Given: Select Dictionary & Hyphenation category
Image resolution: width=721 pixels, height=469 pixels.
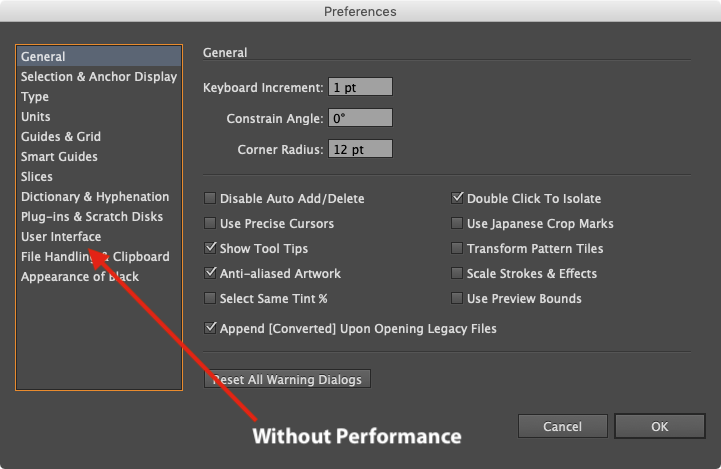Looking at the screenshot, I should point(95,197).
